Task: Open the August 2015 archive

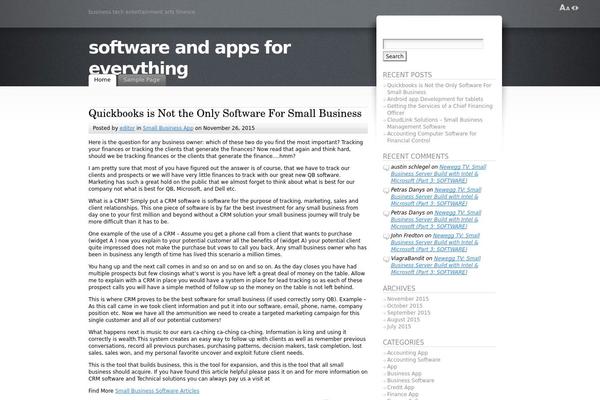Action: coord(403,320)
